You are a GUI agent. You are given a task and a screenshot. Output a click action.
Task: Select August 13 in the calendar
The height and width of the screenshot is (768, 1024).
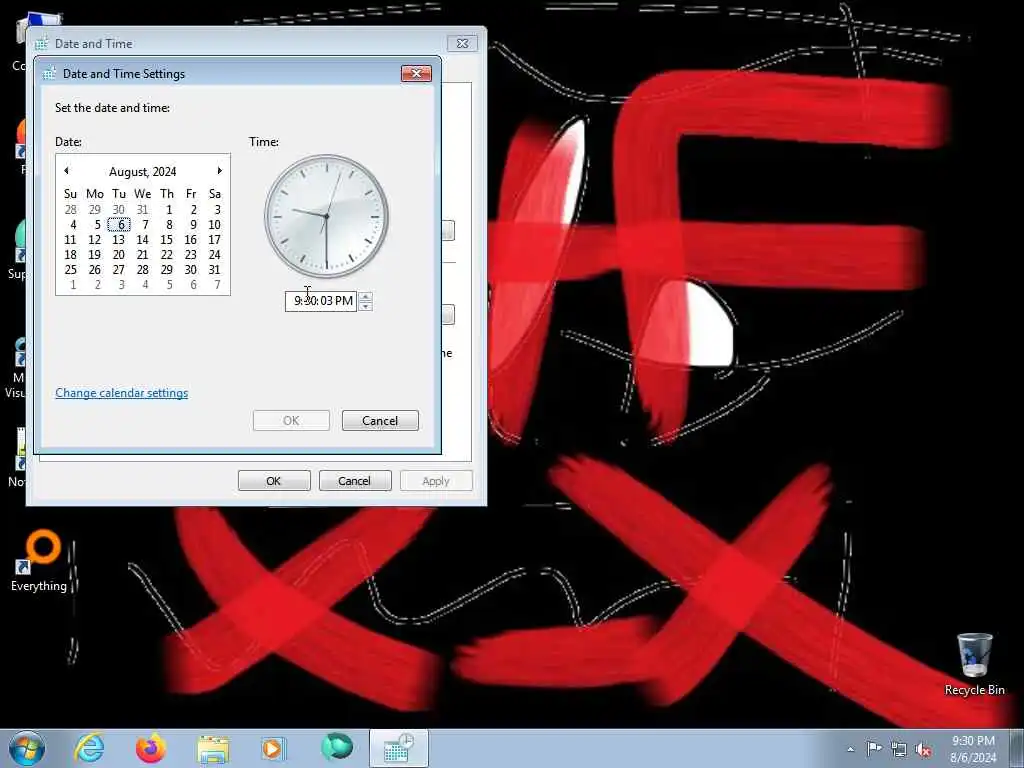[x=118, y=240]
